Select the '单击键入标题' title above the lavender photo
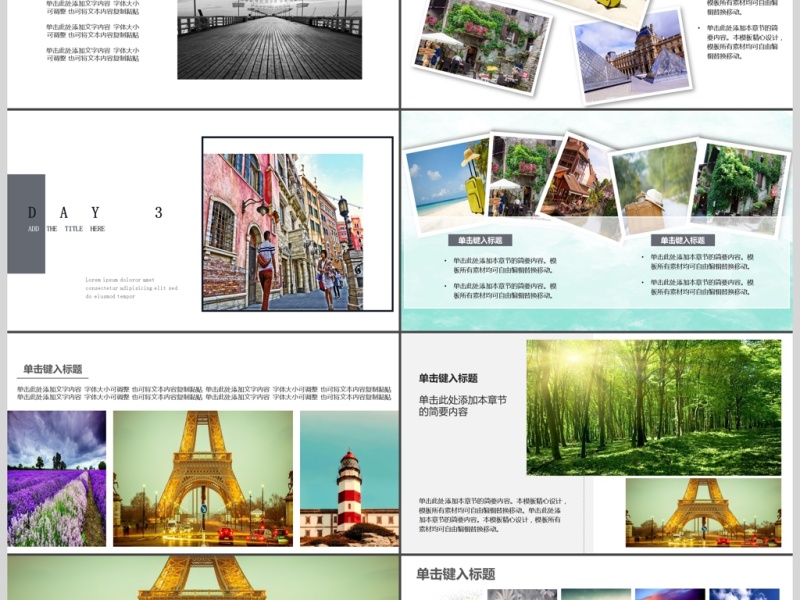This screenshot has height=600, width=800. tap(53, 369)
